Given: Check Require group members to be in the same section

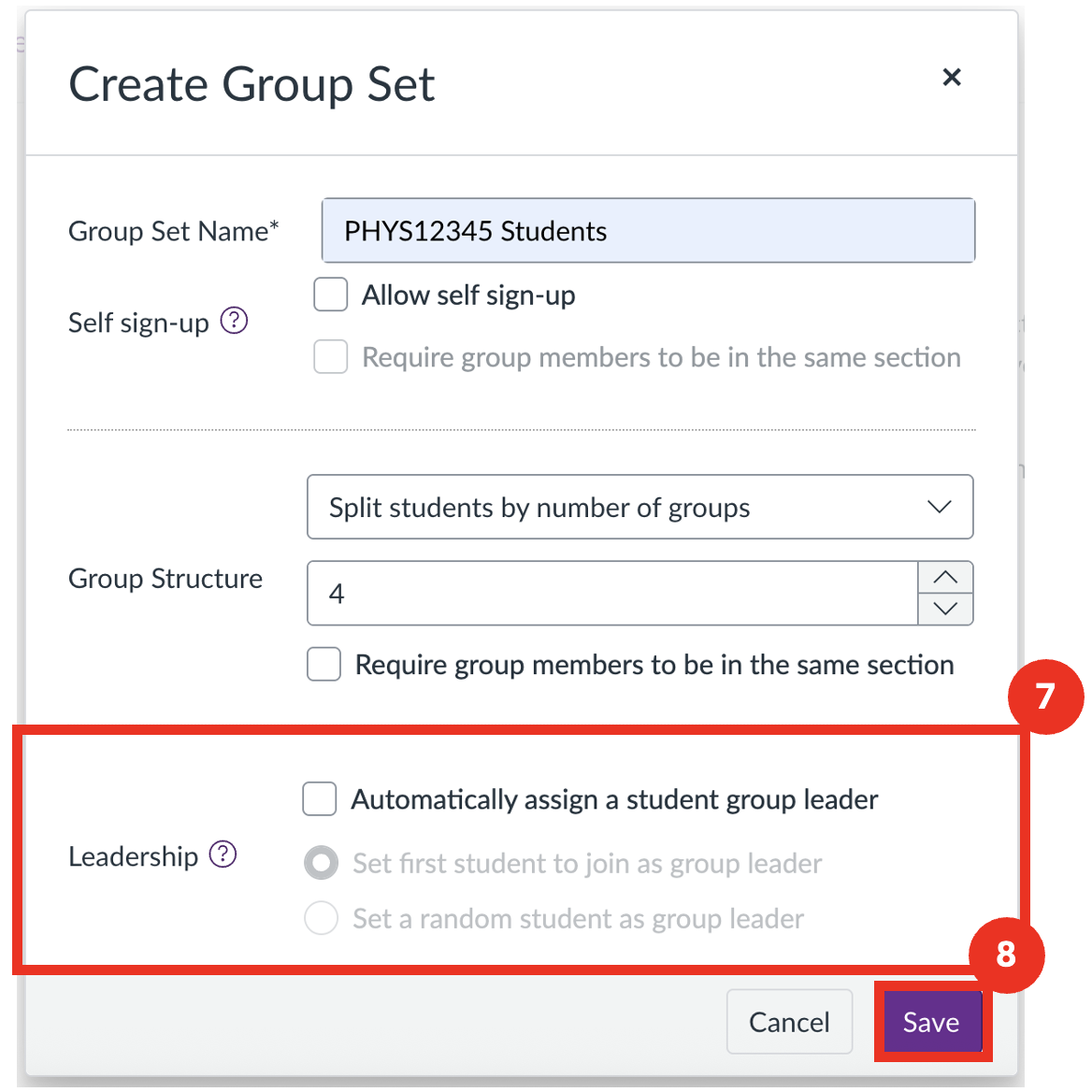Looking at the screenshot, I should tap(323, 664).
